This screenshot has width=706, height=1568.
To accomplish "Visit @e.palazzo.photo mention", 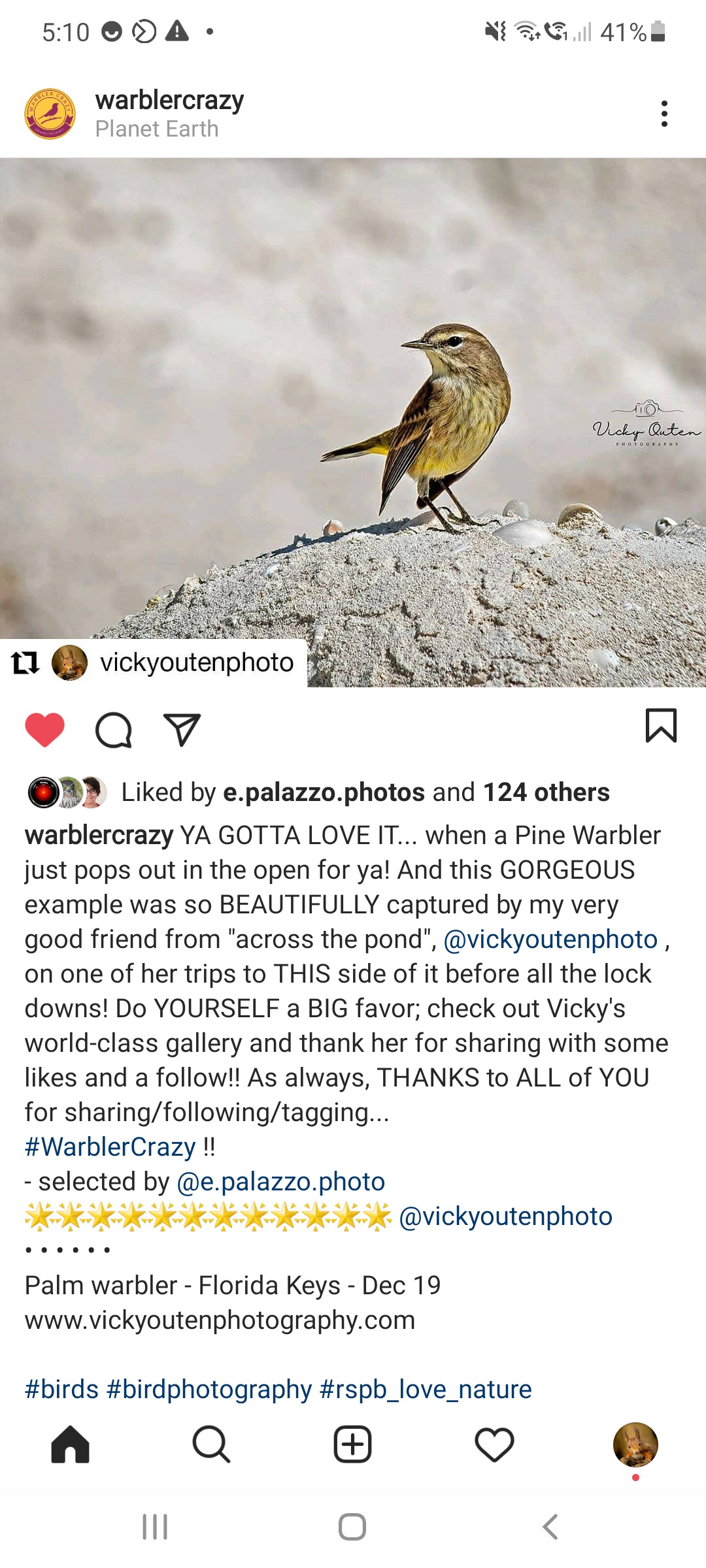I will pos(281,1182).
